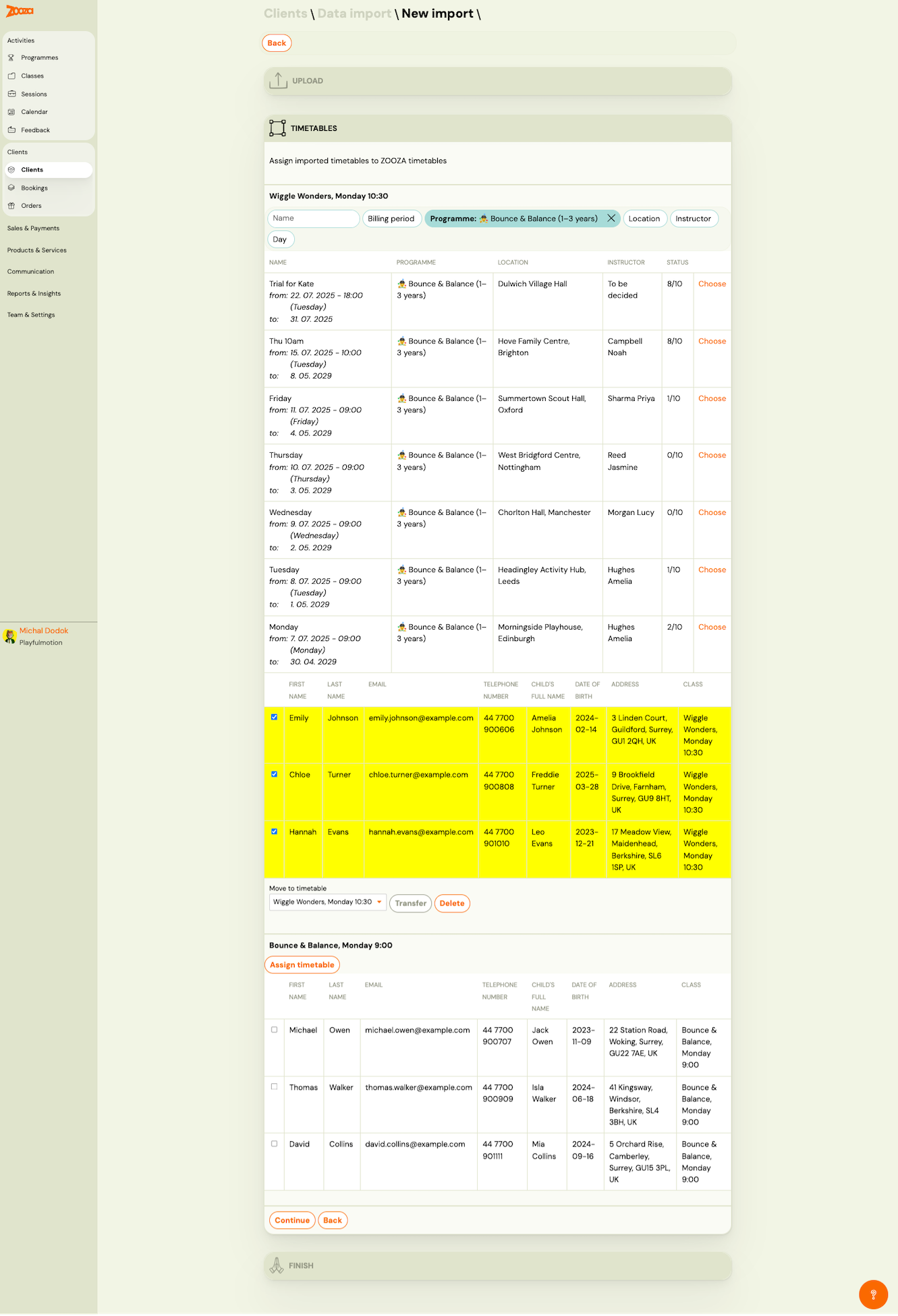
Task: Check Thomas Walker row checkbox
Action: (x=274, y=1087)
